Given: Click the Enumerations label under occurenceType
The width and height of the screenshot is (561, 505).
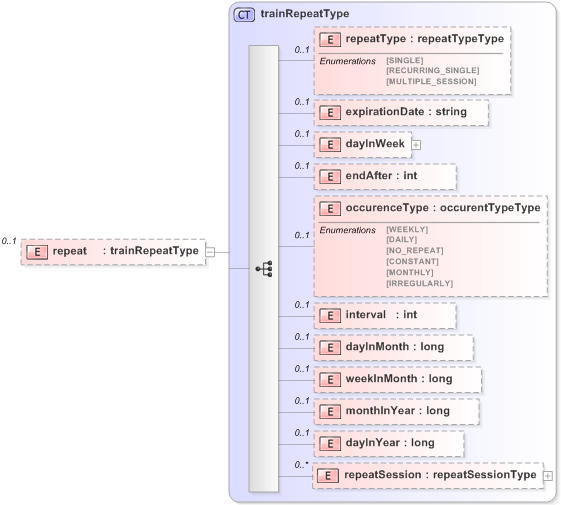Looking at the screenshot, I should [x=347, y=230].
